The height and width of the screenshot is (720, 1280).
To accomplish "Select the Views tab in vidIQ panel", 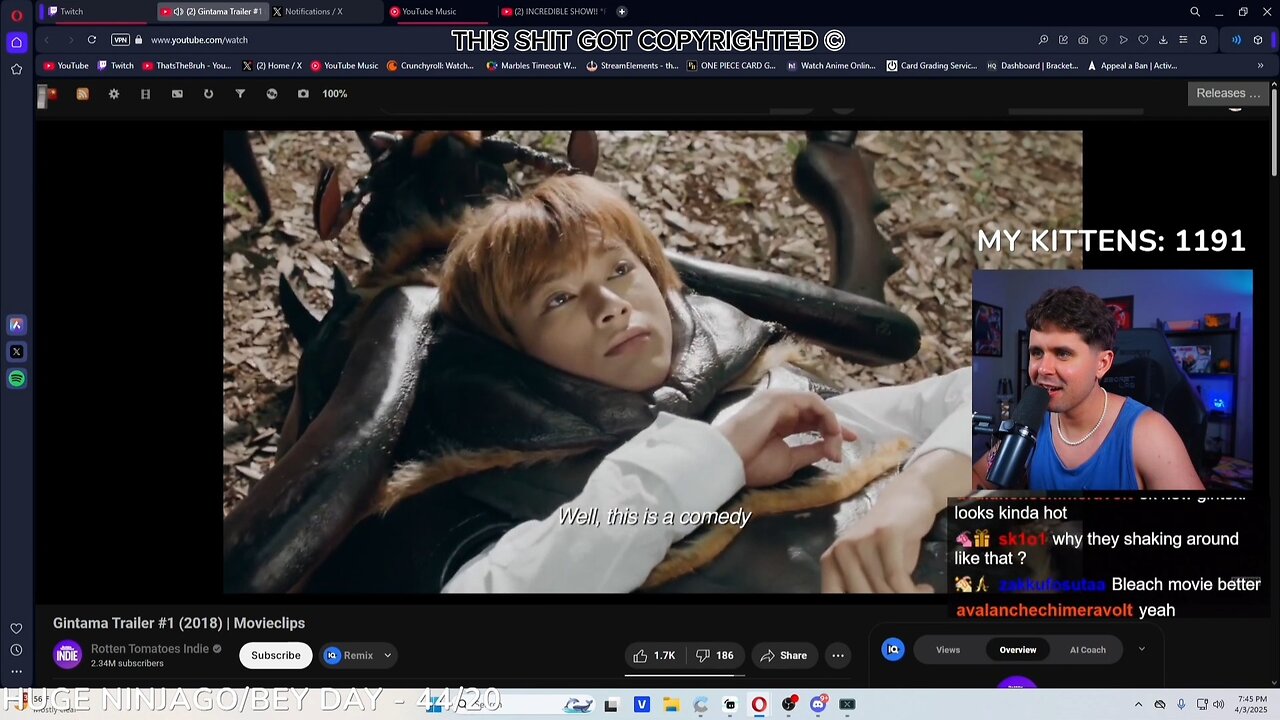I will (948, 650).
